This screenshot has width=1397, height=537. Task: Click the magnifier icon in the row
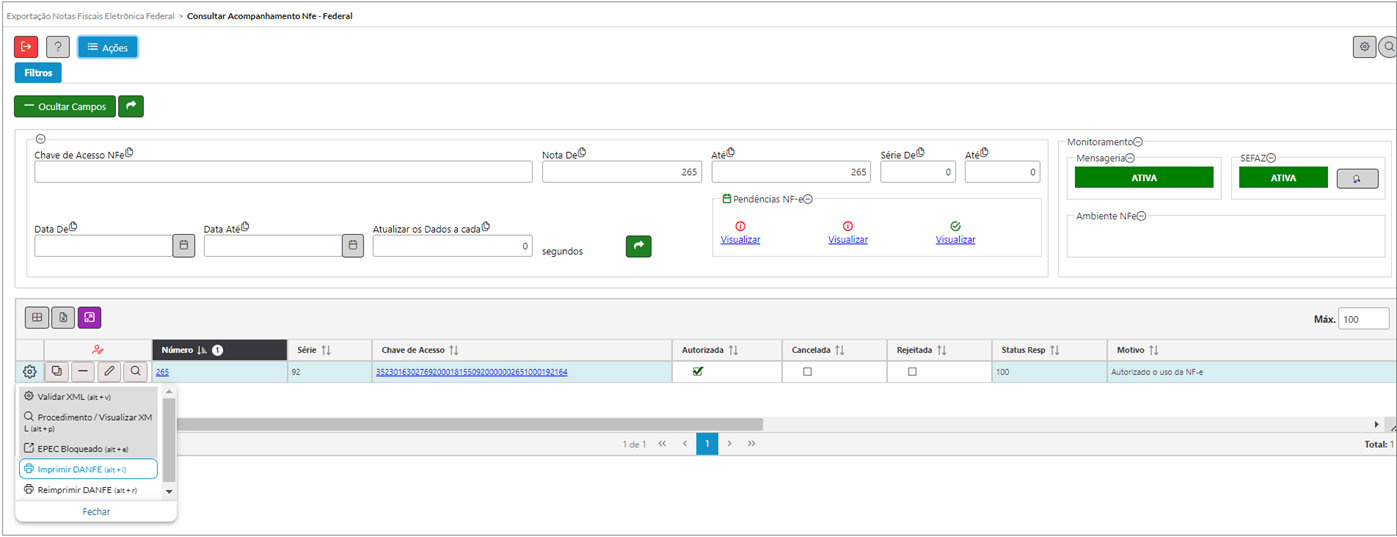(x=135, y=372)
